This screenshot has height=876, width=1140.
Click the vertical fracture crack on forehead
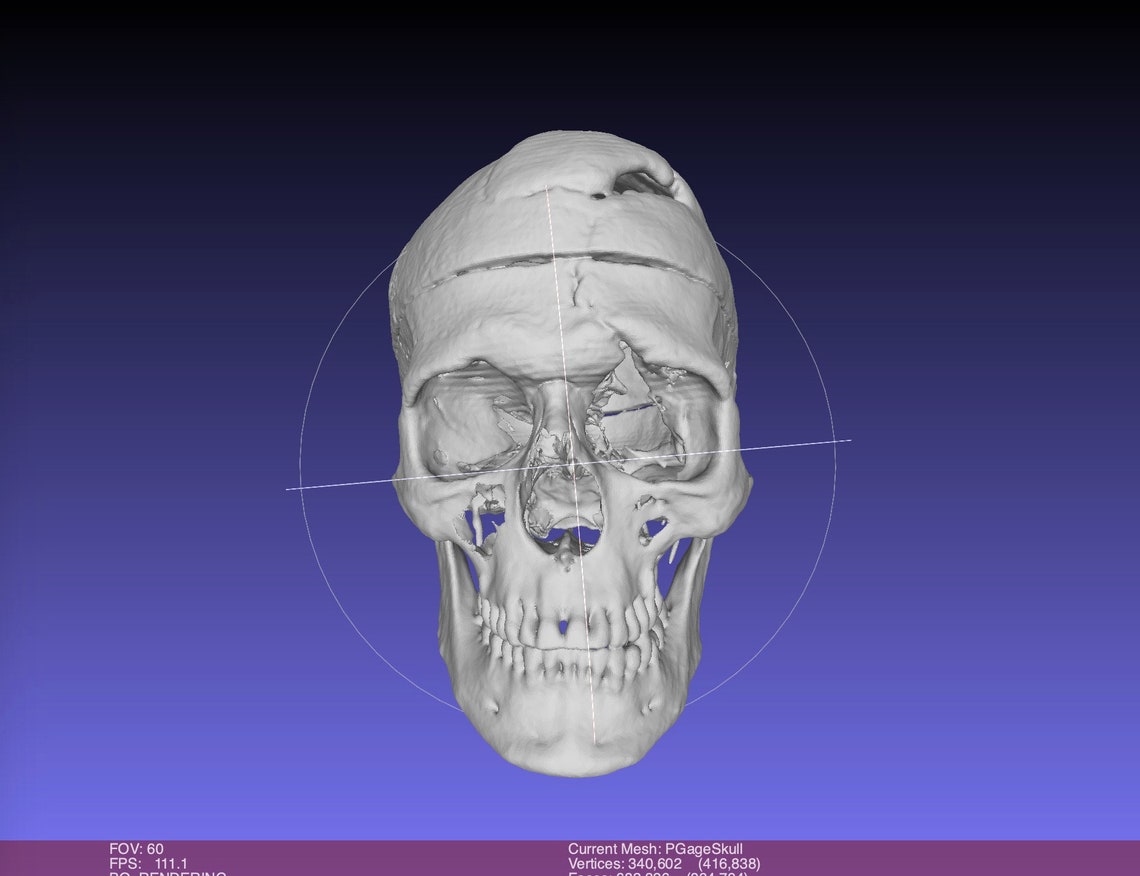coord(580,289)
